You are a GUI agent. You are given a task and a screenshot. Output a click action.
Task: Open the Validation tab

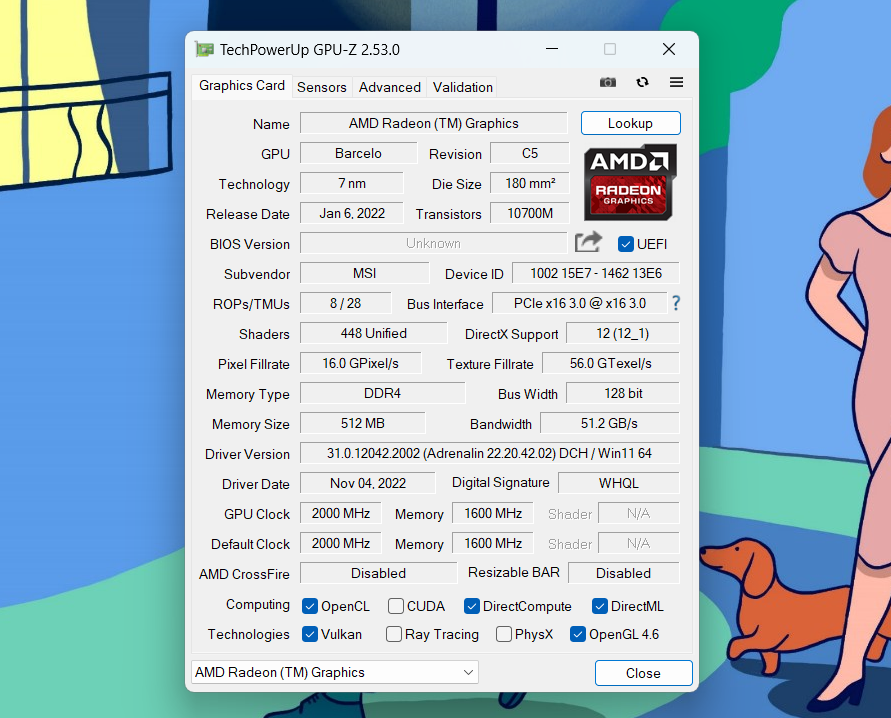point(463,87)
